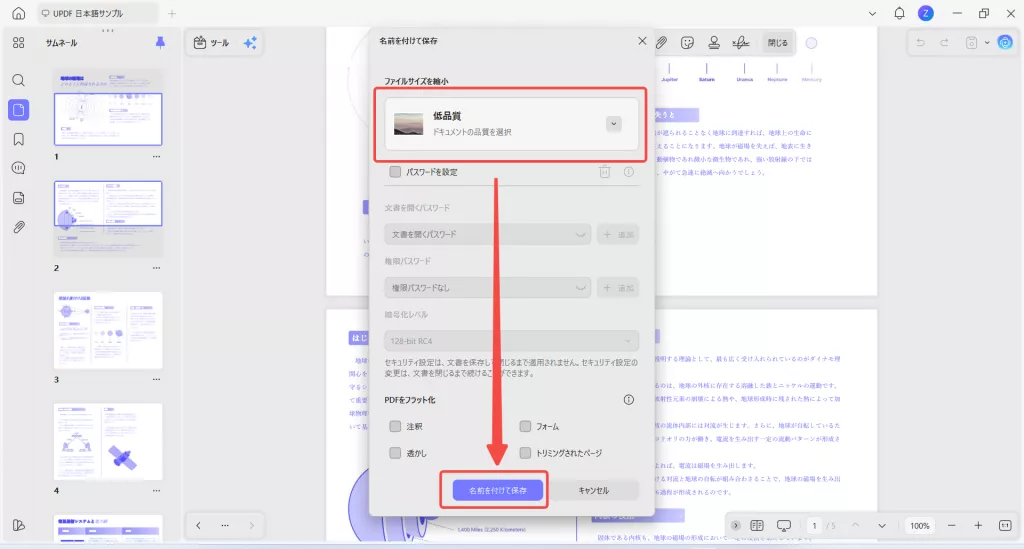Screen dimensions: 1024x549
Task: Click the 名前を付けて保存 button
Action: coord(498,490)
